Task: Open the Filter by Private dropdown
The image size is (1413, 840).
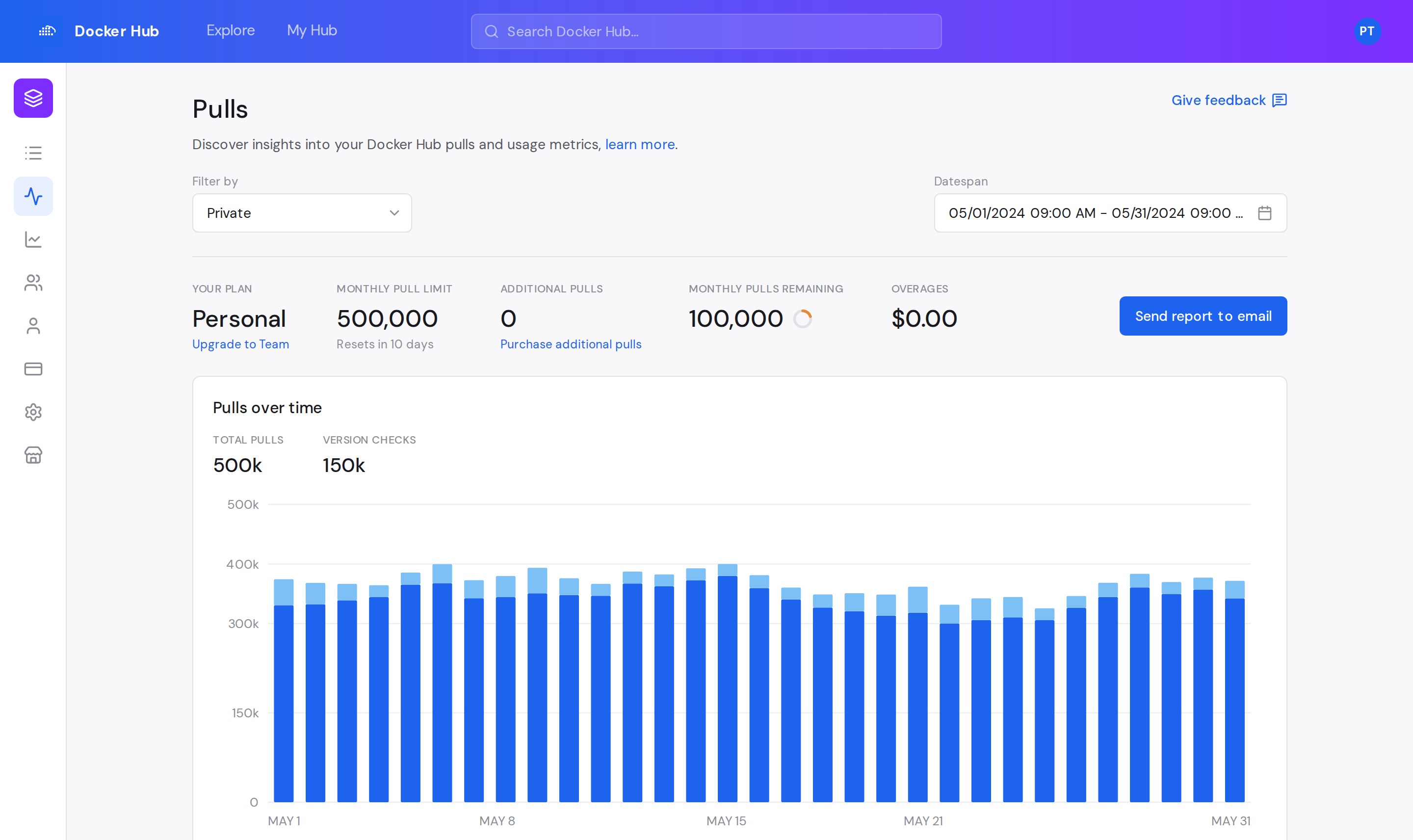Action: [x=302, y=213]
